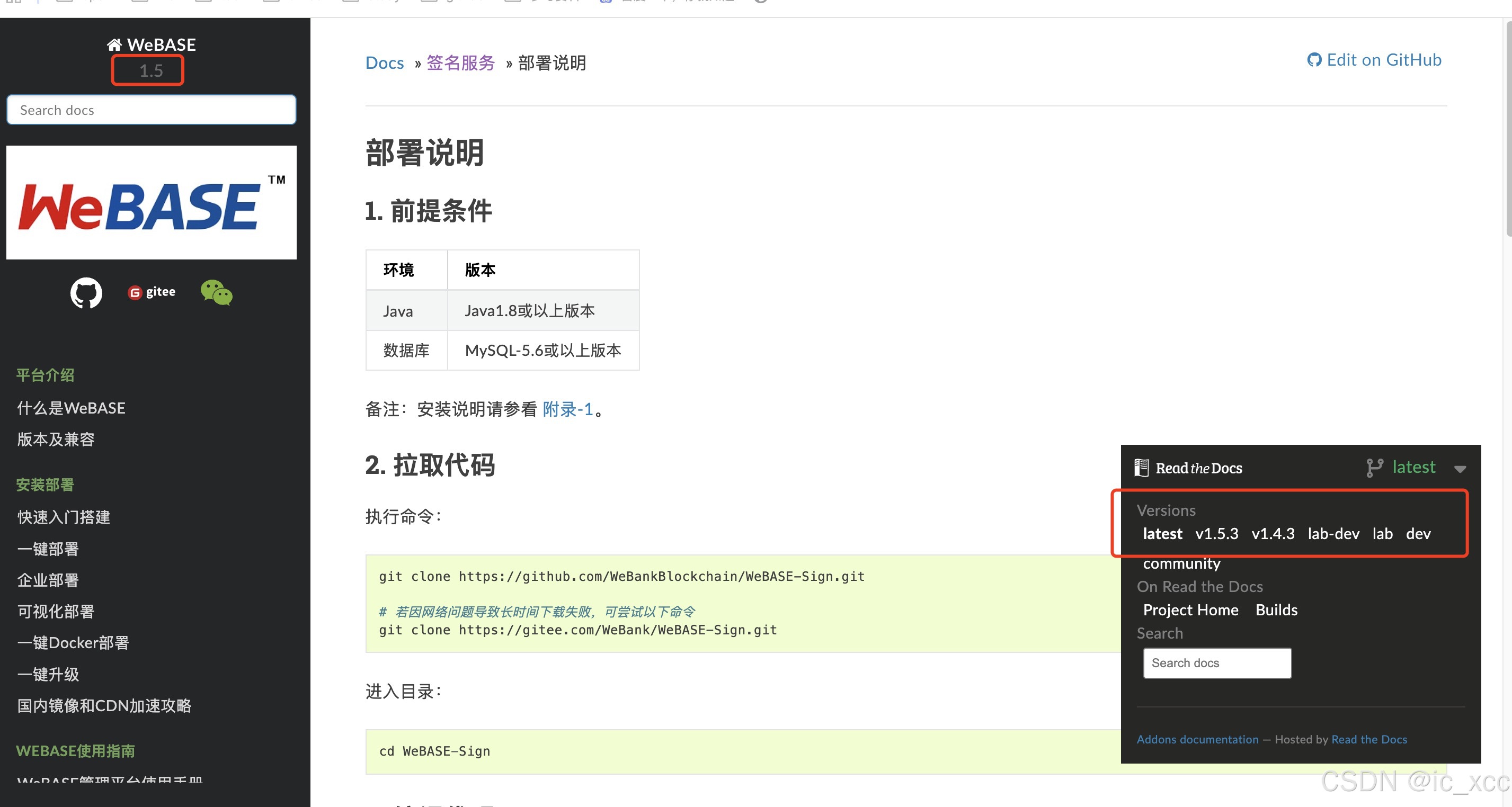Switch docs to lab version

(x=1382, y=534)
